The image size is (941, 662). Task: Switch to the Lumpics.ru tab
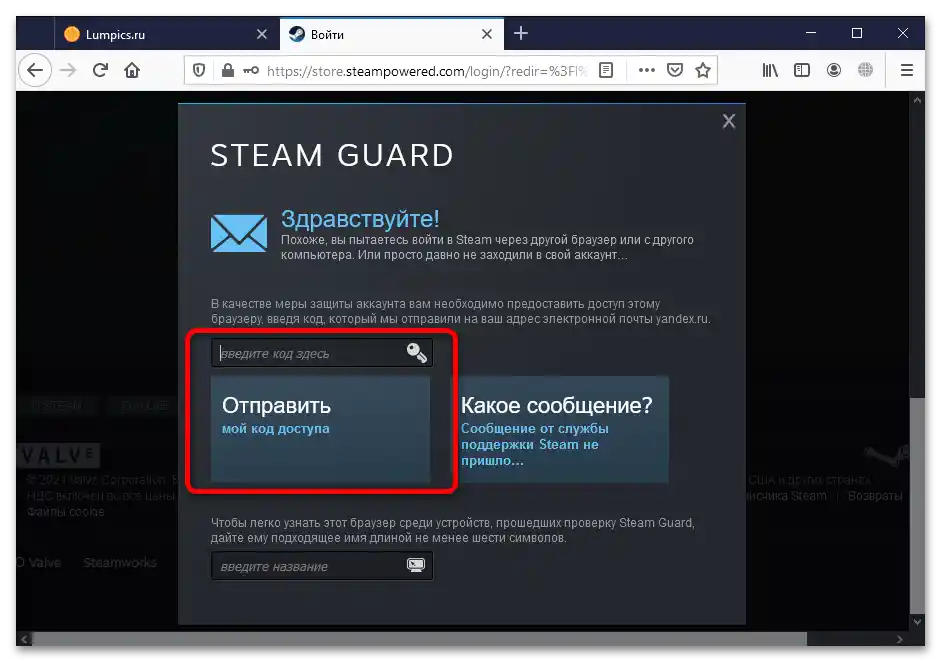(167, 34)
